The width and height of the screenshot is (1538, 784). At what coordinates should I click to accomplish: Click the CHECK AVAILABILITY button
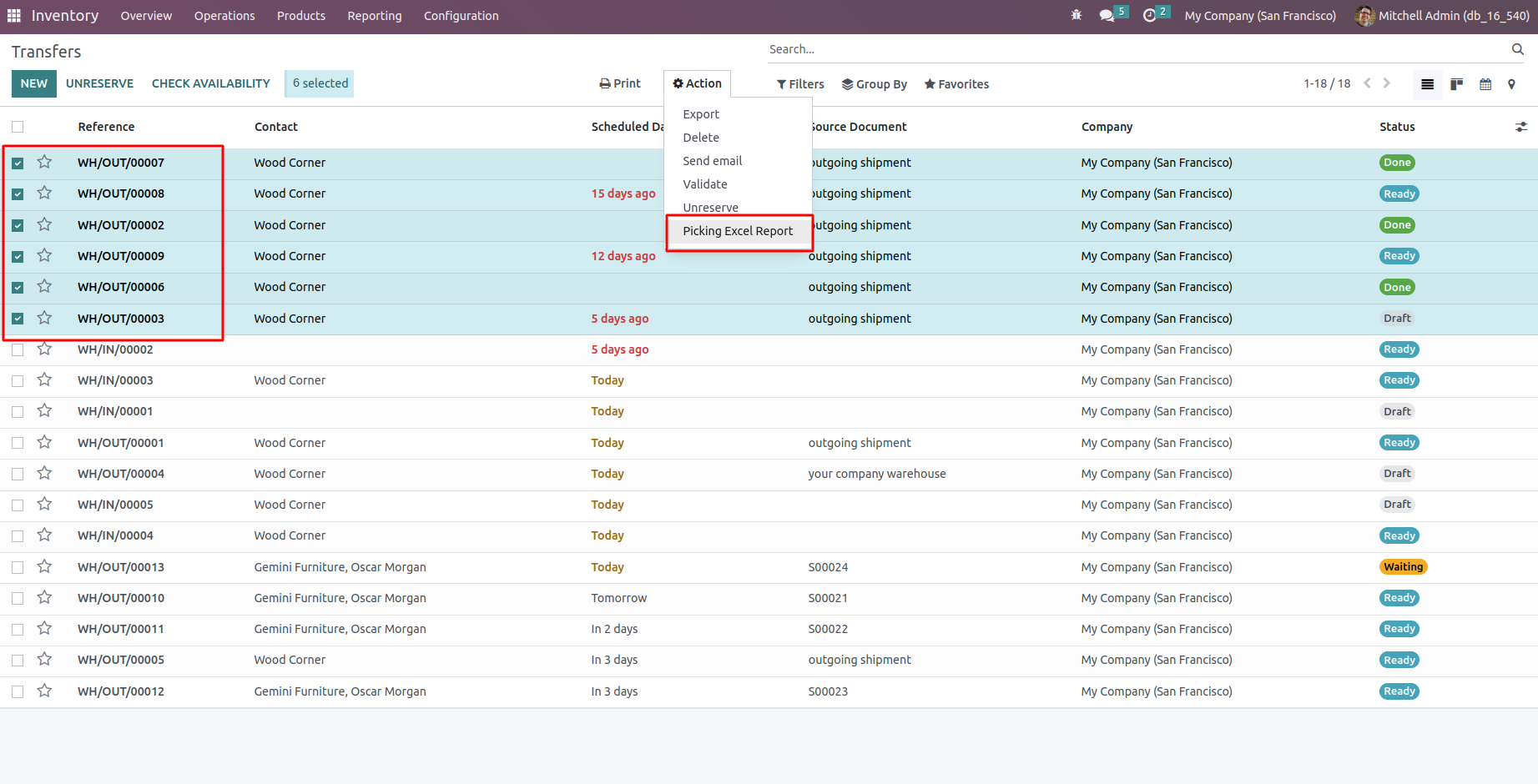(x=210, y=83)
